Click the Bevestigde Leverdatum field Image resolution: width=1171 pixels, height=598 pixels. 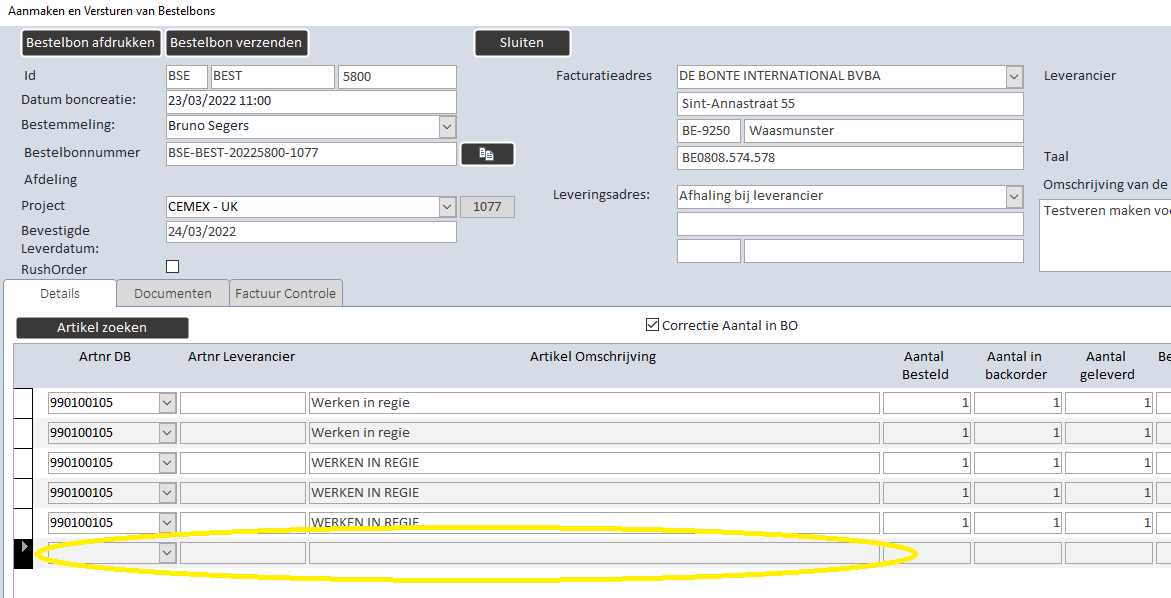pos(311,231)
